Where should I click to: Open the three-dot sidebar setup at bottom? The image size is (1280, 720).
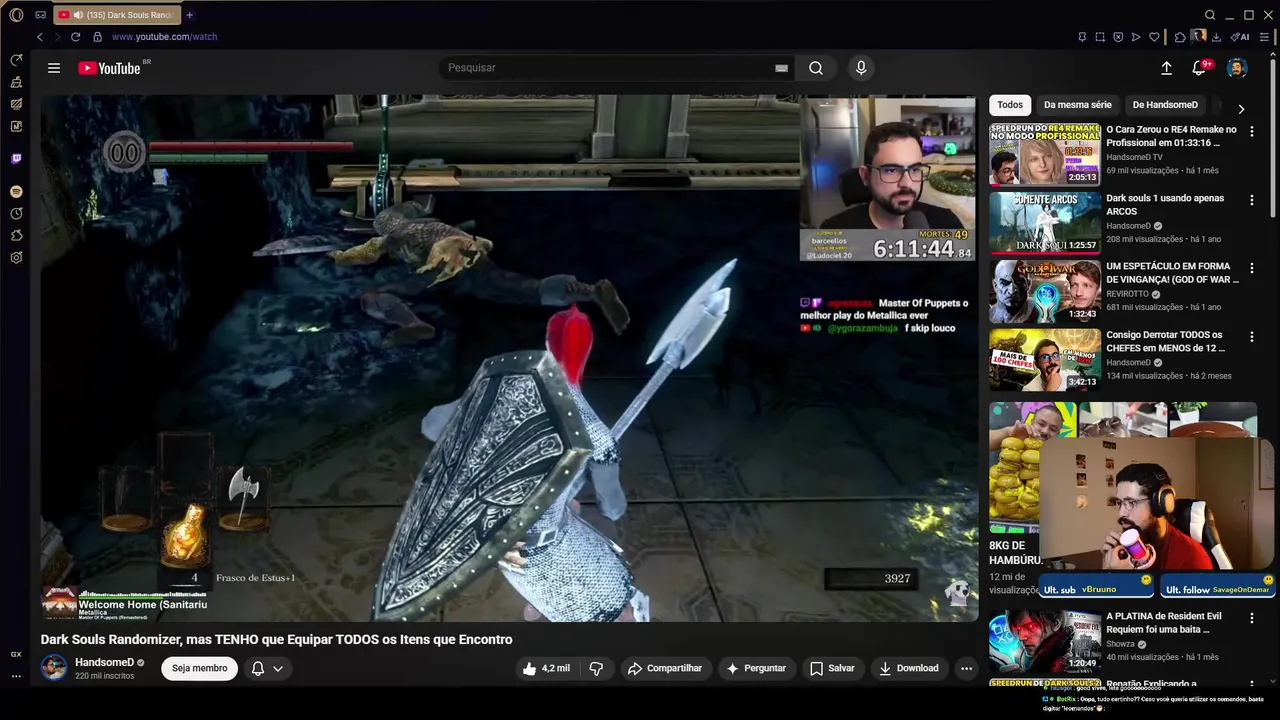pos(16,676)
